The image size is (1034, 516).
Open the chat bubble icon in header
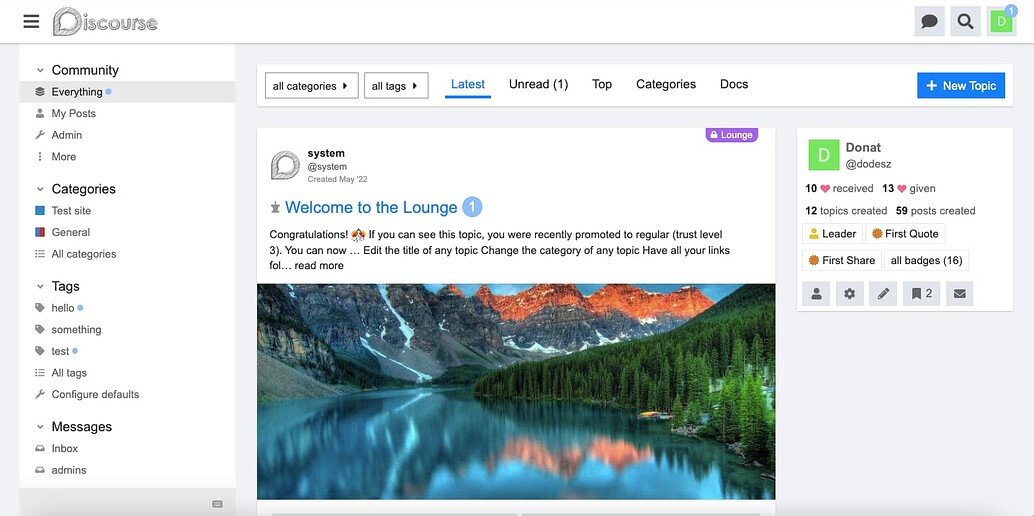pyautogui.click(x=929, y=22)
